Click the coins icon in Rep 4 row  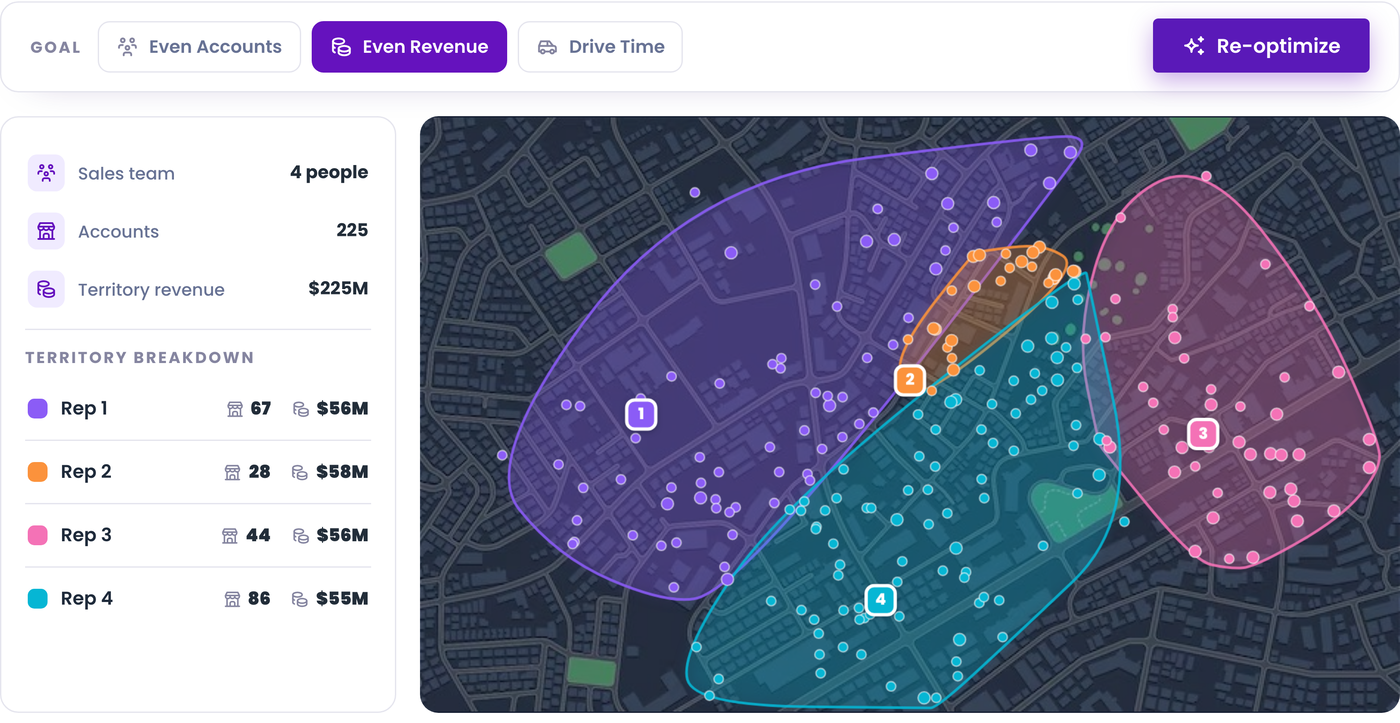pos(300,599)
